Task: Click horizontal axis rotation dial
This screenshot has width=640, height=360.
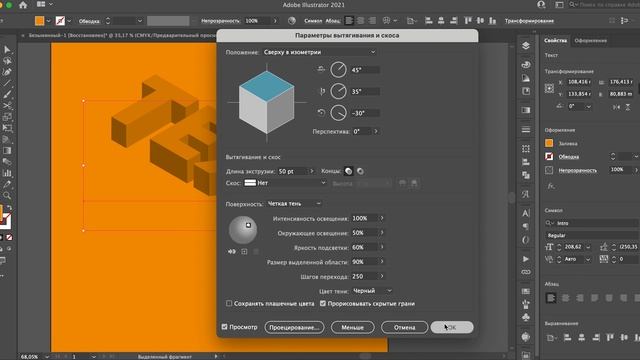Action: (x=338, y=70)
